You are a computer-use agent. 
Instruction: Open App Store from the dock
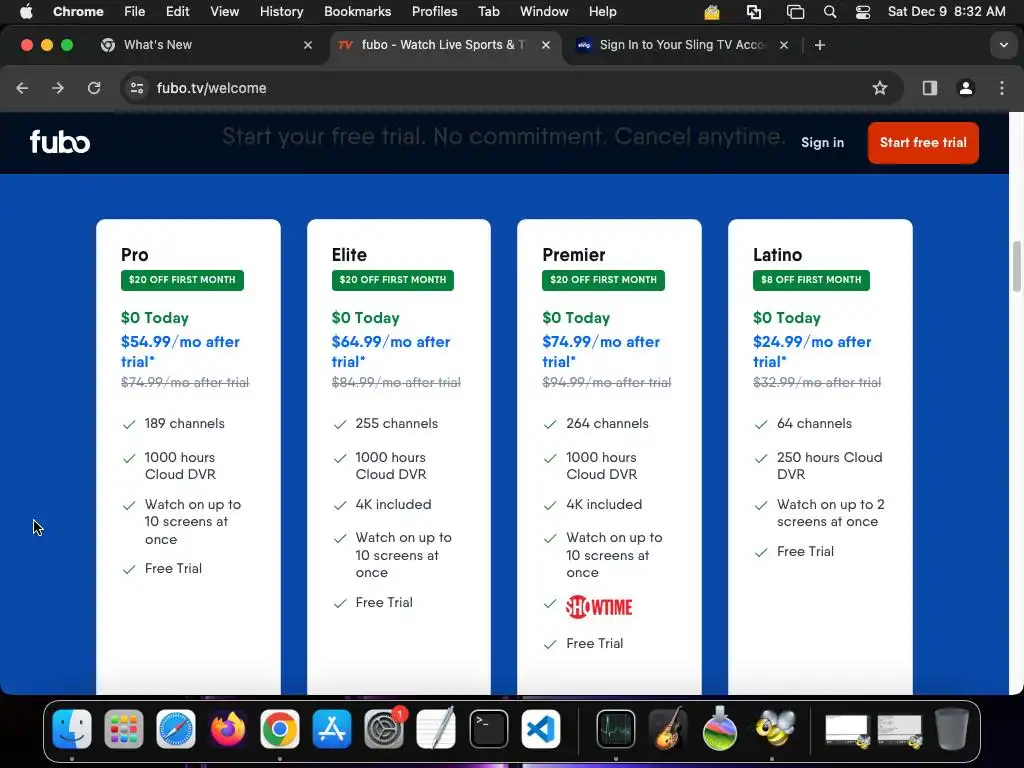click(x=332, y=729)
